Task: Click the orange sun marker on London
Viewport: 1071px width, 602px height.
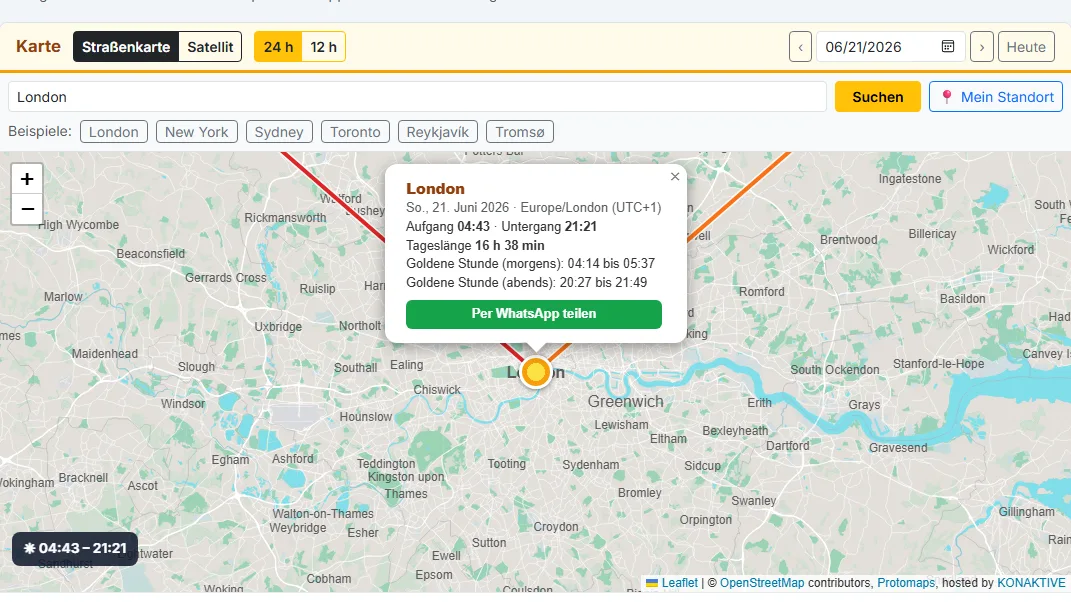Action: click(x=536, y=372)
